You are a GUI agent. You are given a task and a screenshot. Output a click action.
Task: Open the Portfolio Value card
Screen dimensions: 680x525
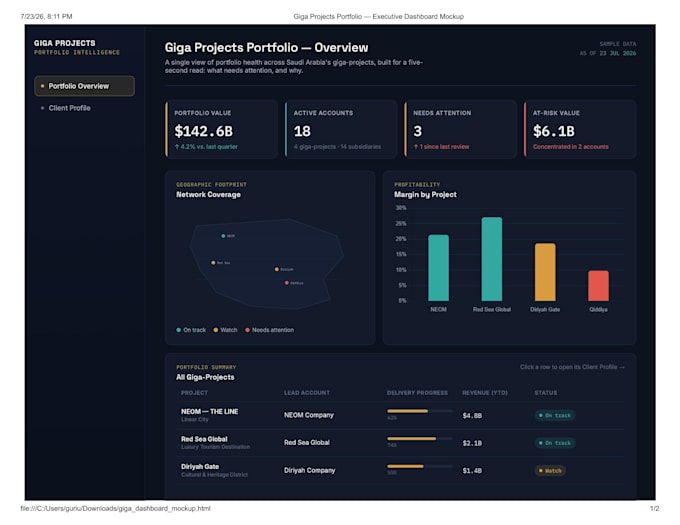click(x=222, y=129)
